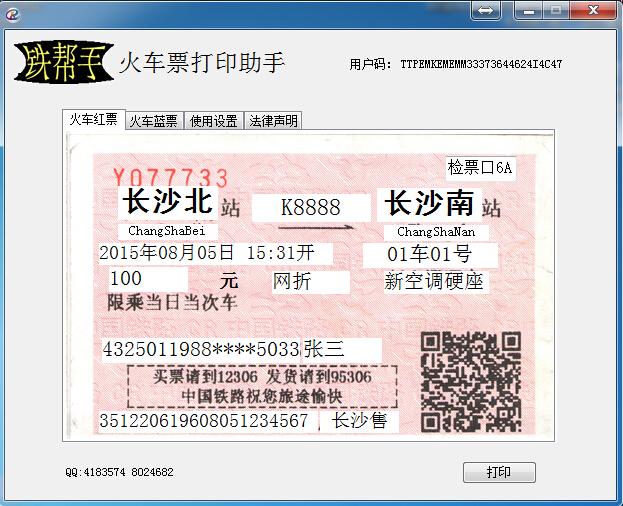The height and width of the screenshot is (506, 623).
Task: Edit the ID number field 4325011988****5033
Action: [201, 350]
